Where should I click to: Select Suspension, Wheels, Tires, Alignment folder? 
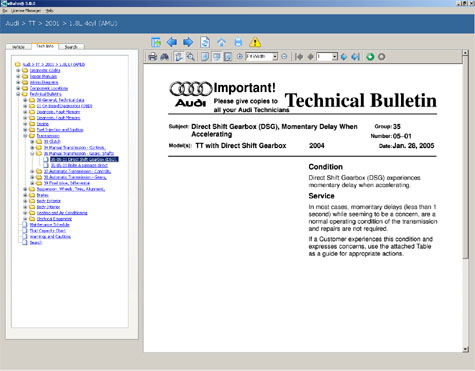point(71,189)
